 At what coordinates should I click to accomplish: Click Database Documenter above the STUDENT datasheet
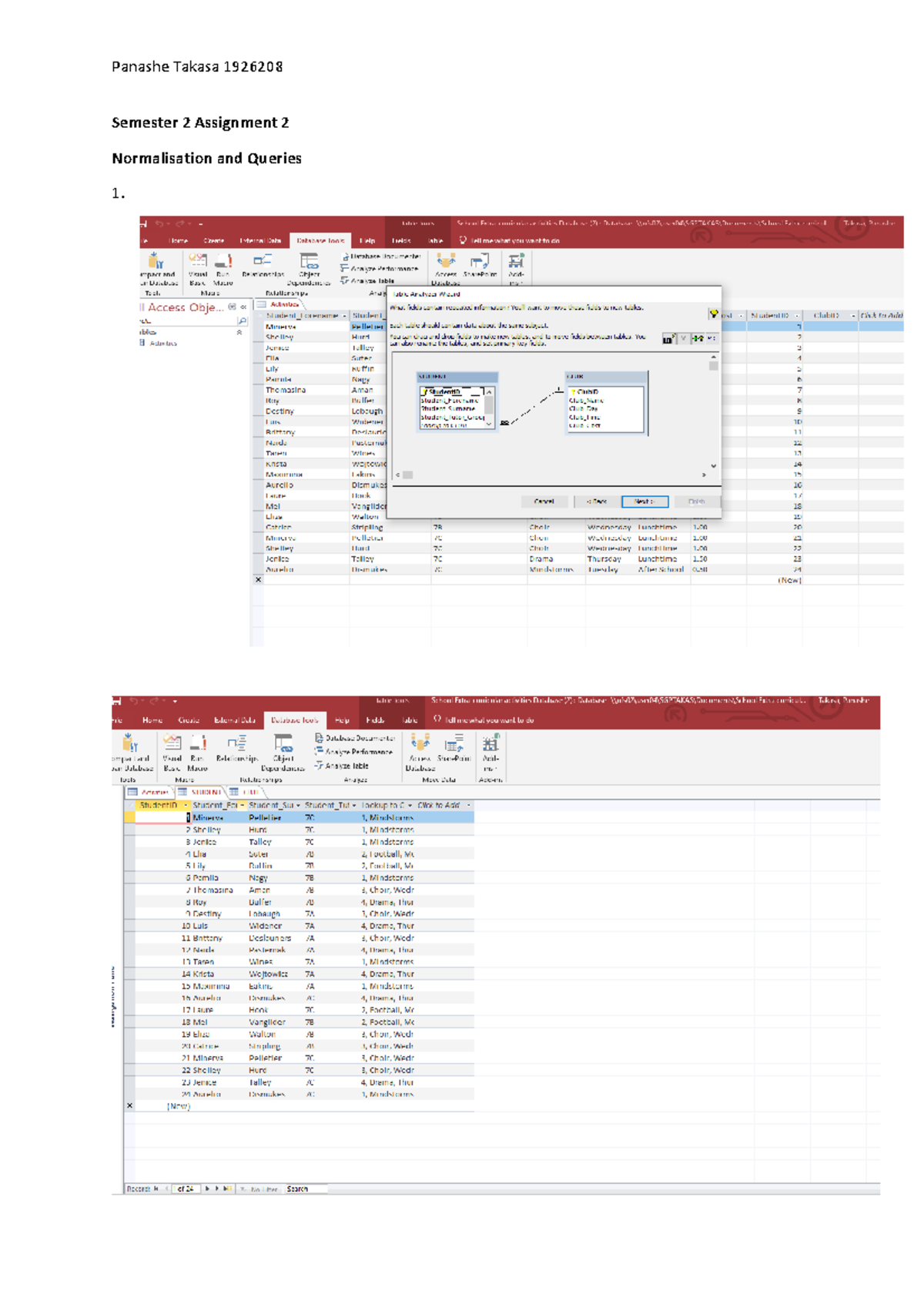pyautogui.click(x=354, y=738)
